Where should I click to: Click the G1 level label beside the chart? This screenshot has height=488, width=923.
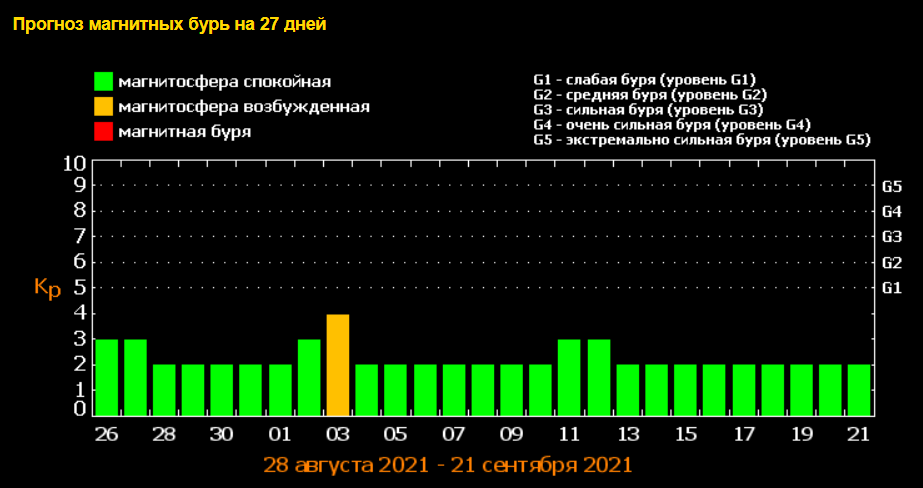tap(892, 288)
